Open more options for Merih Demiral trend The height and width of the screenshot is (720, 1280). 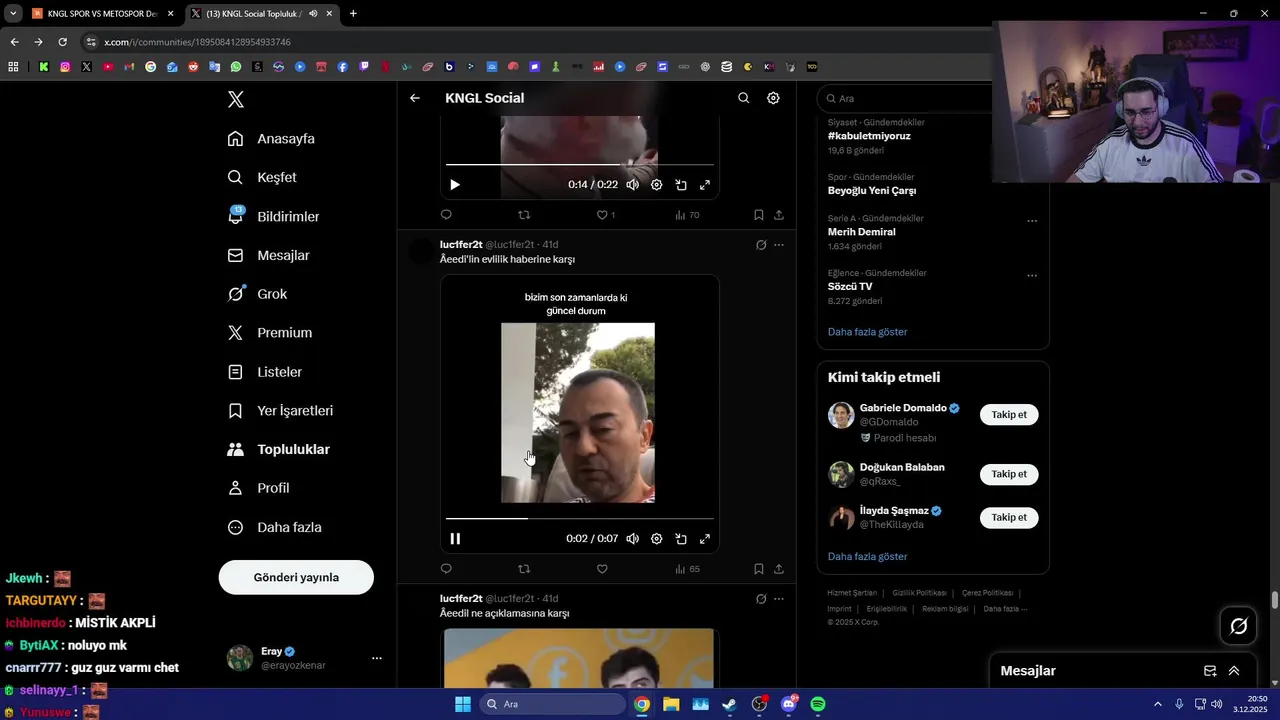coord(1032,221)
